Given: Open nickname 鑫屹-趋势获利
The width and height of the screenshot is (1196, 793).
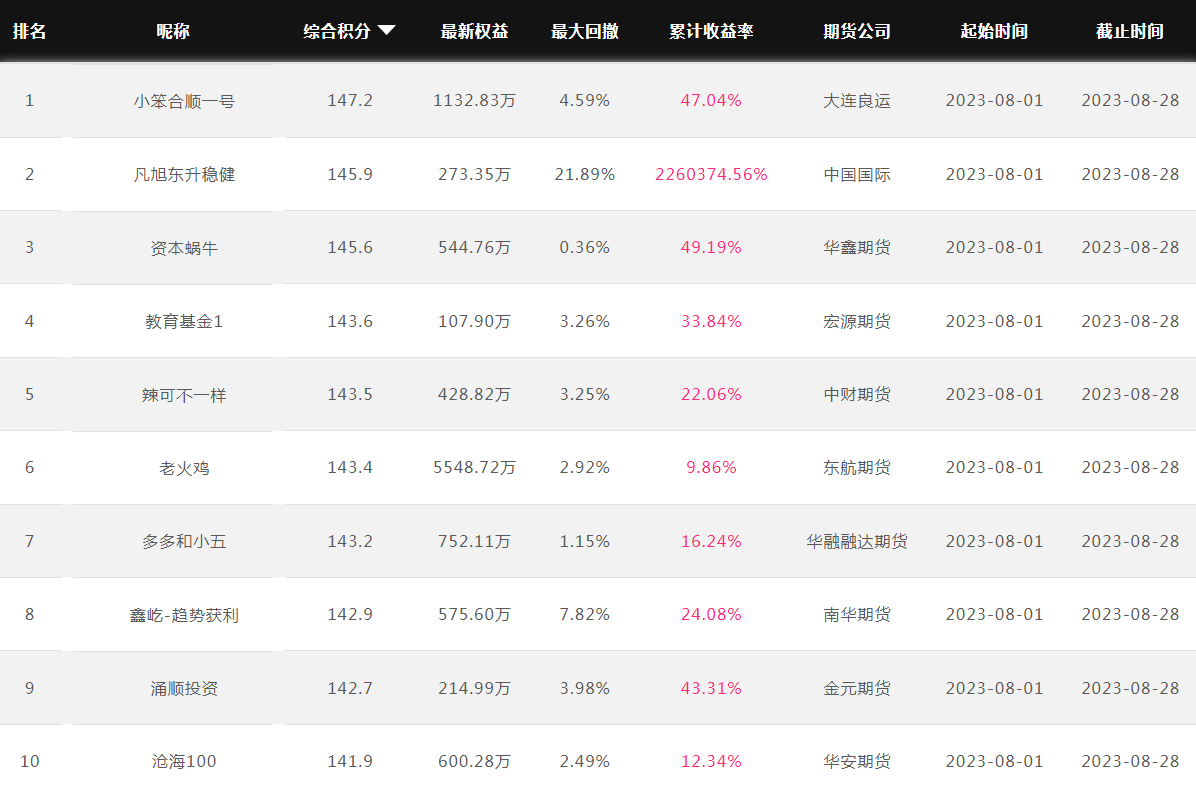Looking at the screenshot, I should coord(184,615).
